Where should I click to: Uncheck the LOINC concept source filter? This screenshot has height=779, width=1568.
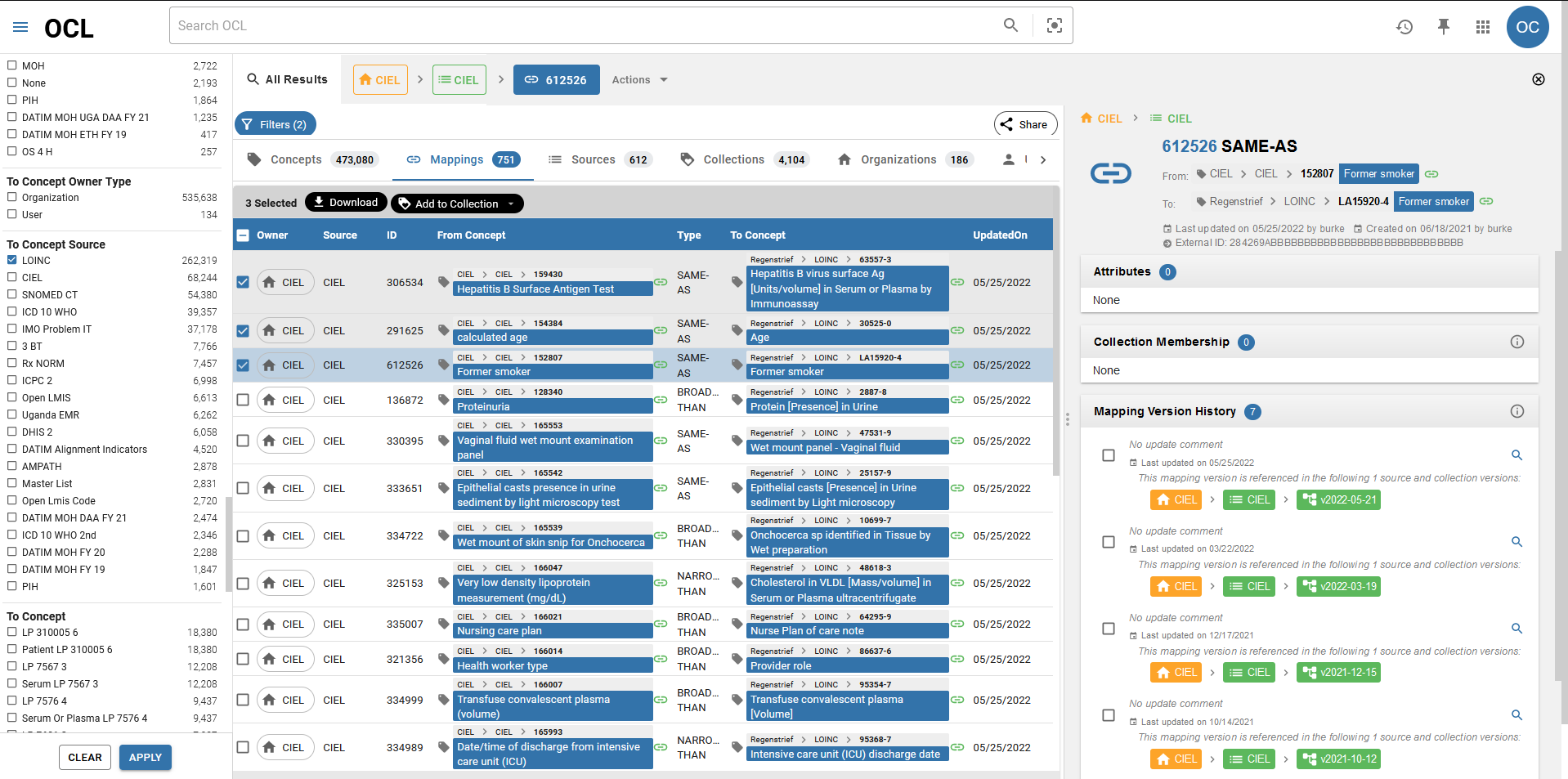click(12, 260)
